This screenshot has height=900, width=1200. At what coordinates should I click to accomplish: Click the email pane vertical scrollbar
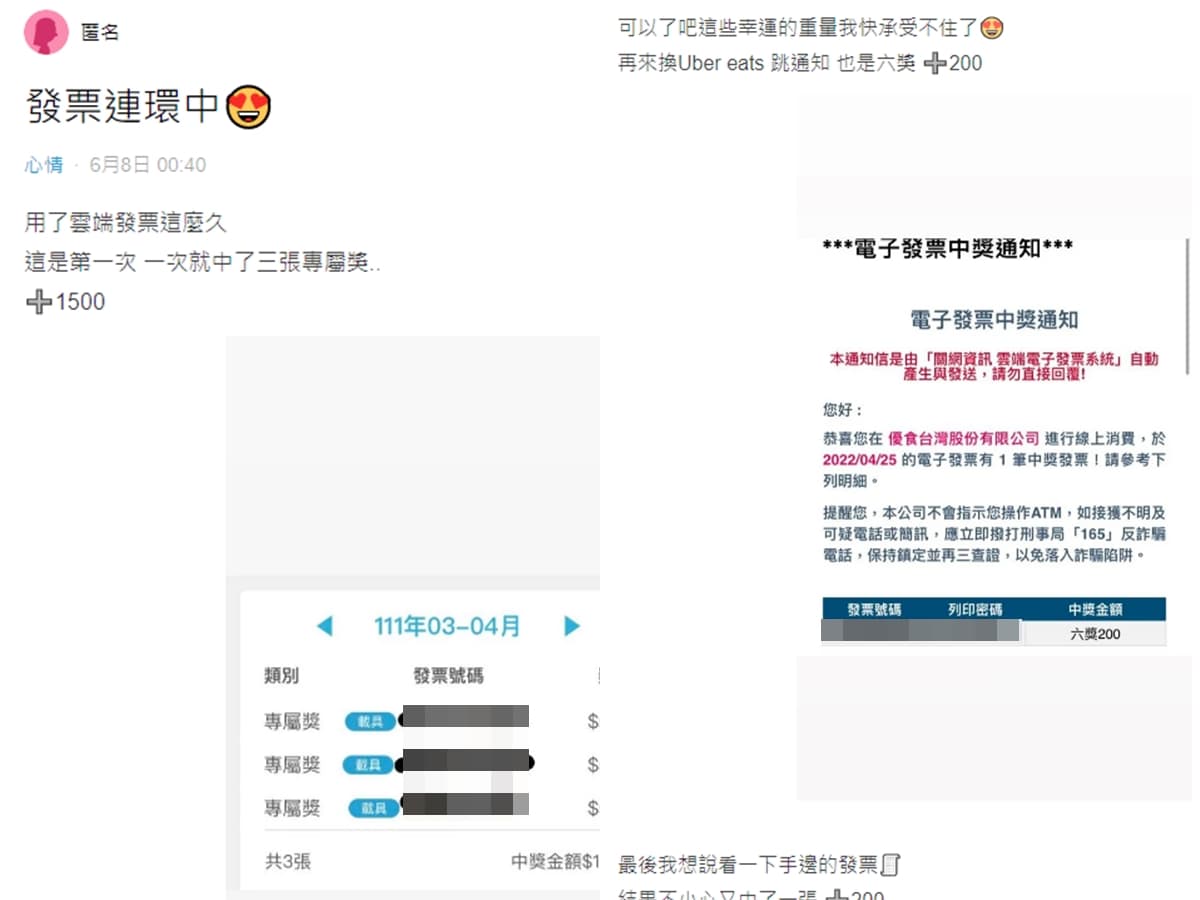tap(1187, 305)
